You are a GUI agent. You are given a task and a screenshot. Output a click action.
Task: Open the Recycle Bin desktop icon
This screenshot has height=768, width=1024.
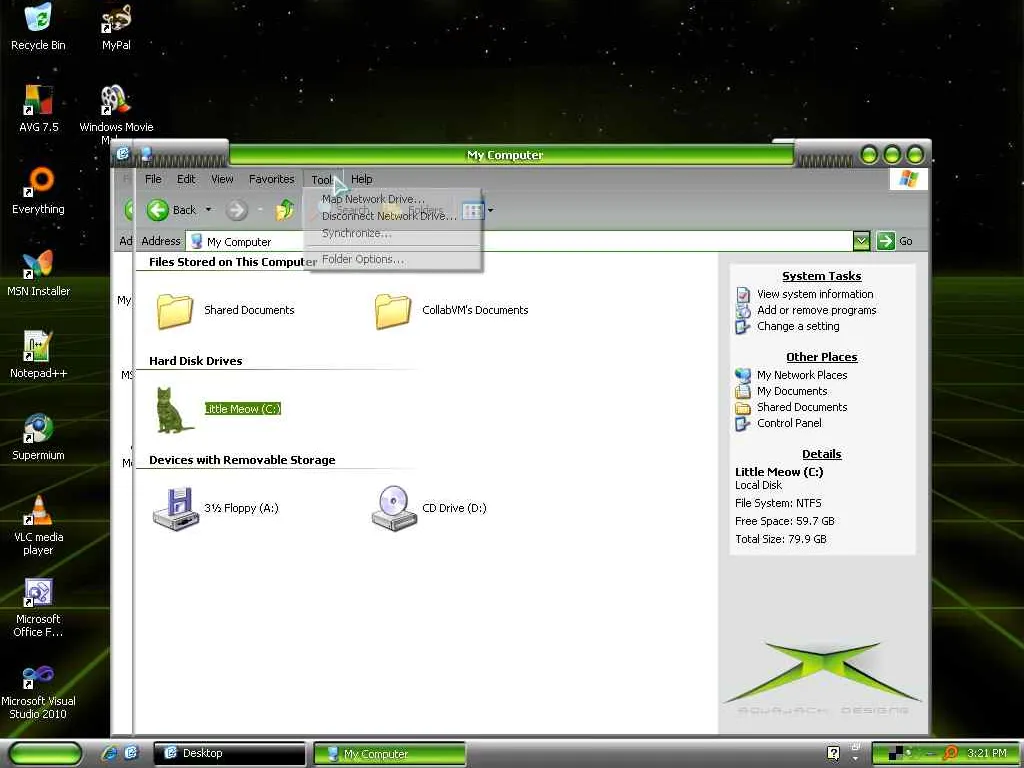tap(38, 26)
